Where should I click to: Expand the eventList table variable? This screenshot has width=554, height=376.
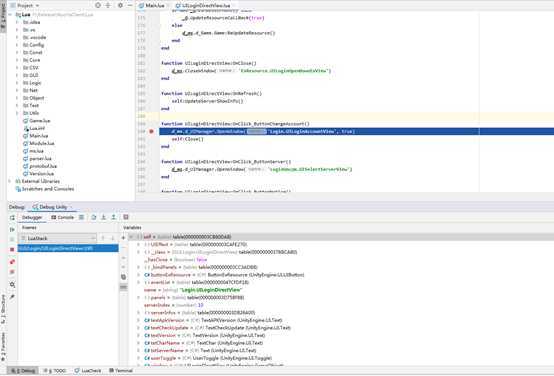click(138, 282)
